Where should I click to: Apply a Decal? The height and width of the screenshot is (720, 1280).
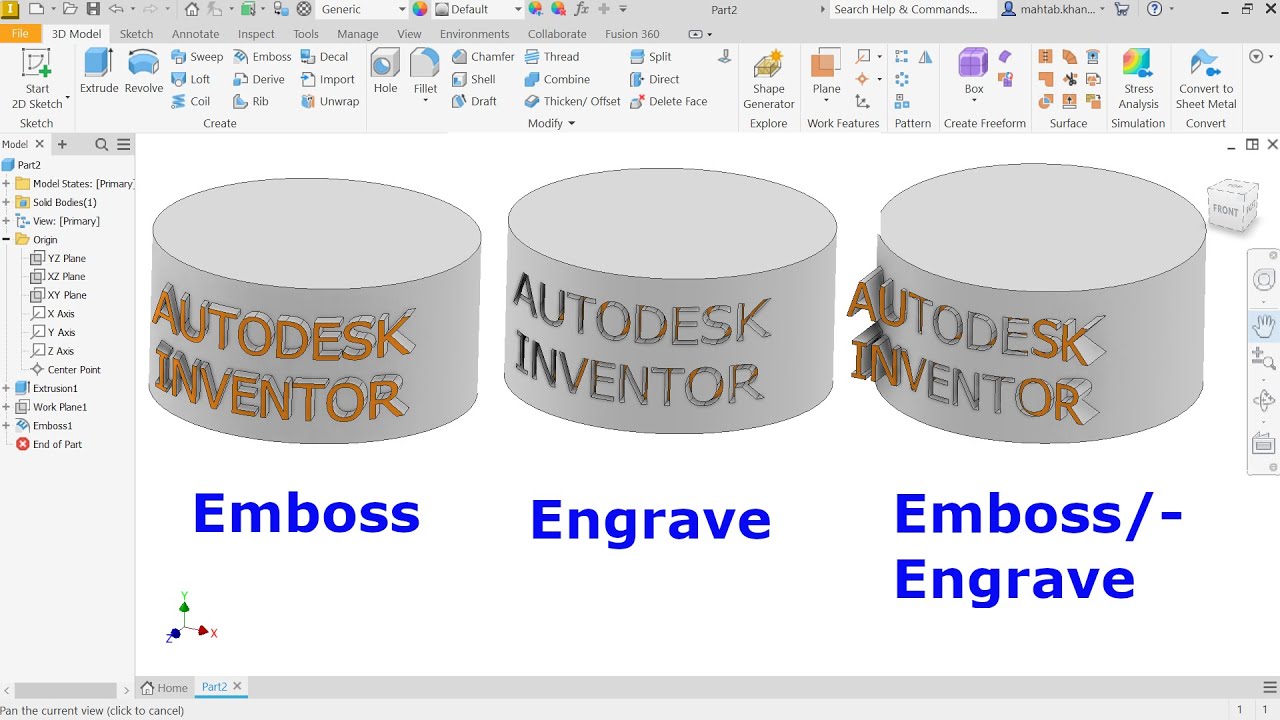(x=324, y=57)
